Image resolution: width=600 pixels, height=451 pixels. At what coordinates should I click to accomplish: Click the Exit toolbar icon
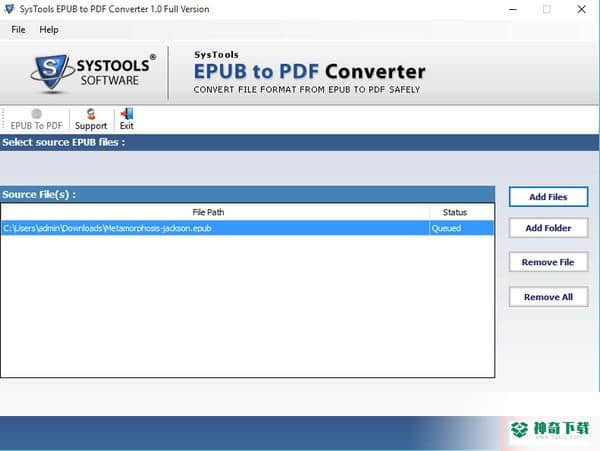pos(127,119)
